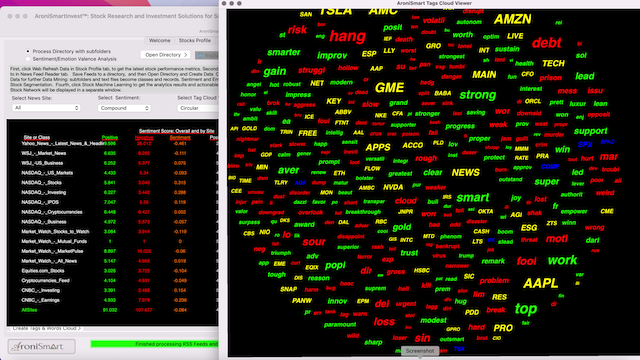Select the Equities.com_Stocks row

click(43, 271)
